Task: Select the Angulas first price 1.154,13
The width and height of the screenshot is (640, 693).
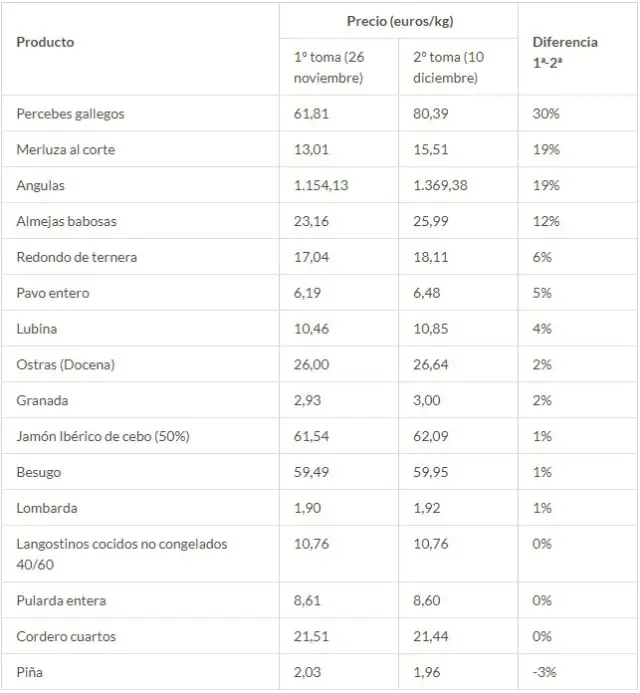Action: (322, 185)
